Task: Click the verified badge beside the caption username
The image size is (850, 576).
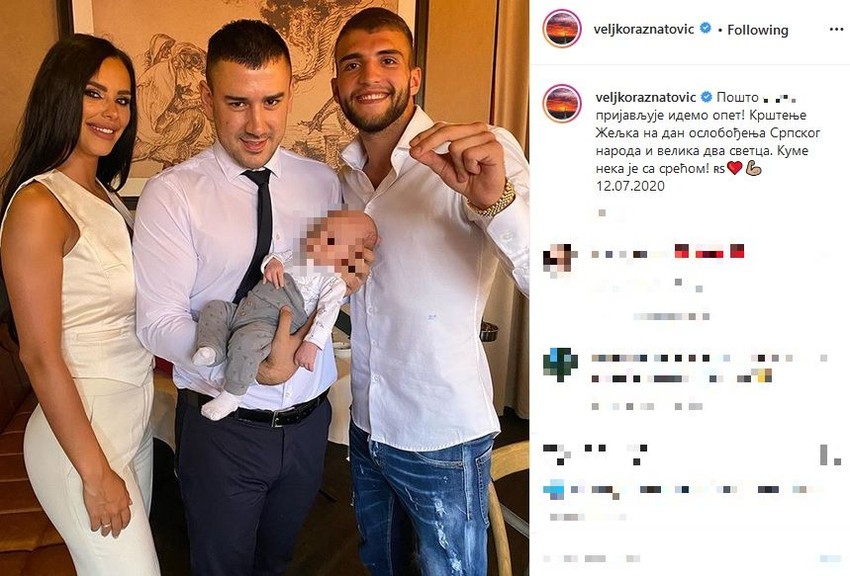Action: (706, 98)
